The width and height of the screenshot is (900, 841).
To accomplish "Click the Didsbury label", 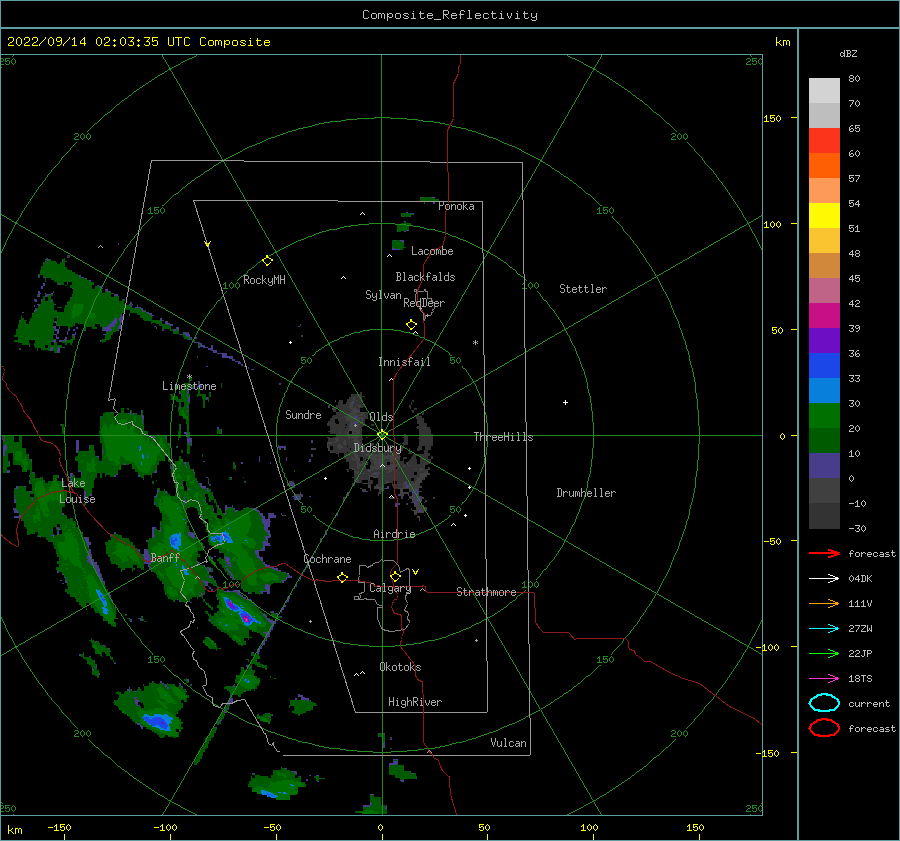I will pyautogui.click(x=377, y=448).
